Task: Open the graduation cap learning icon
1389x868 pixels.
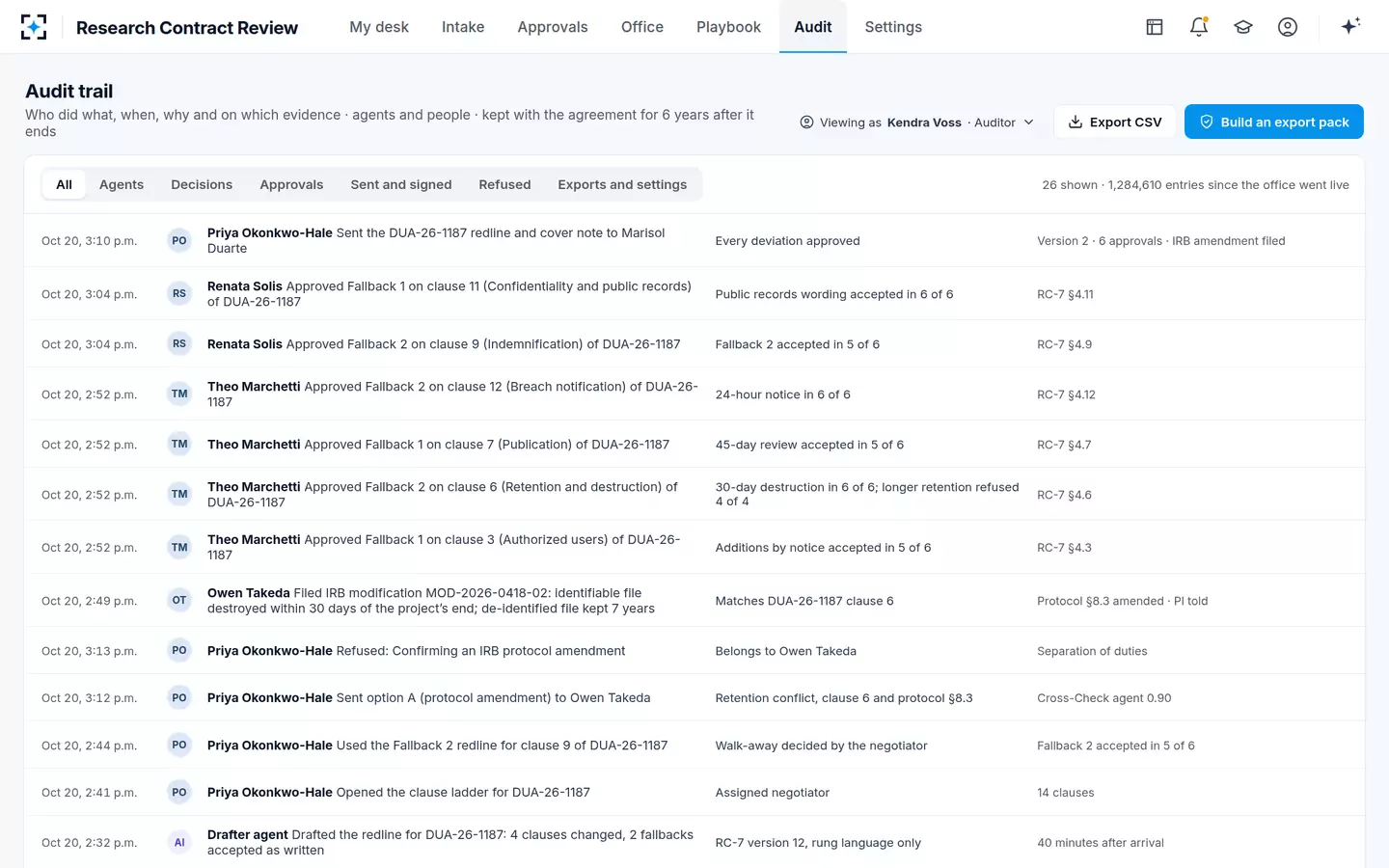Action: 1243,27
